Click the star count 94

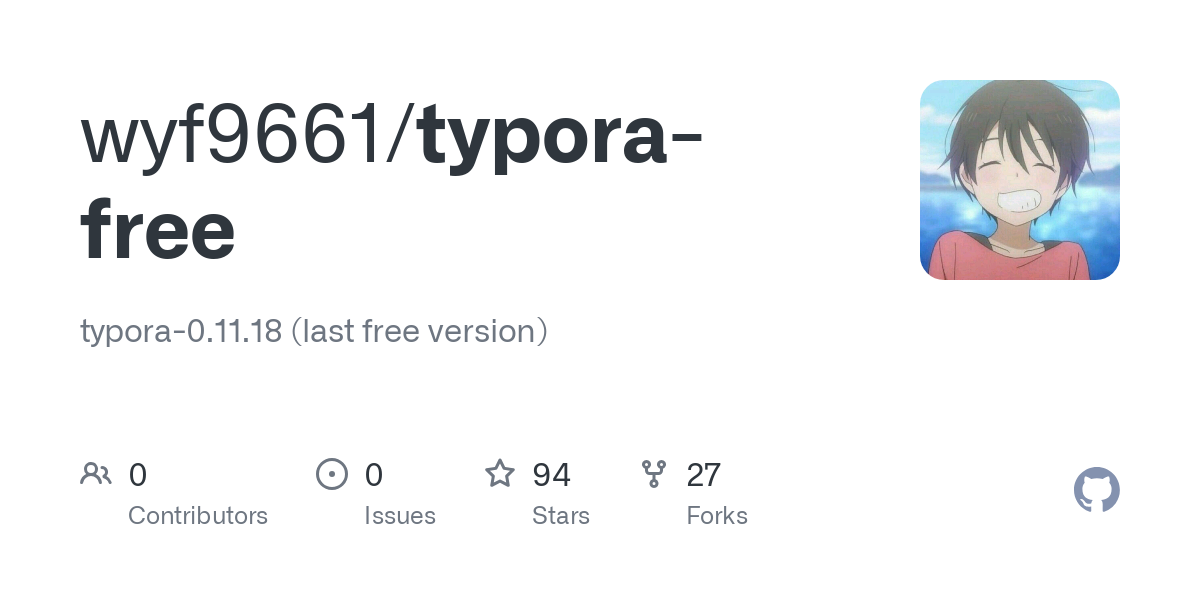pyautogui.click(x=552, y=475)
